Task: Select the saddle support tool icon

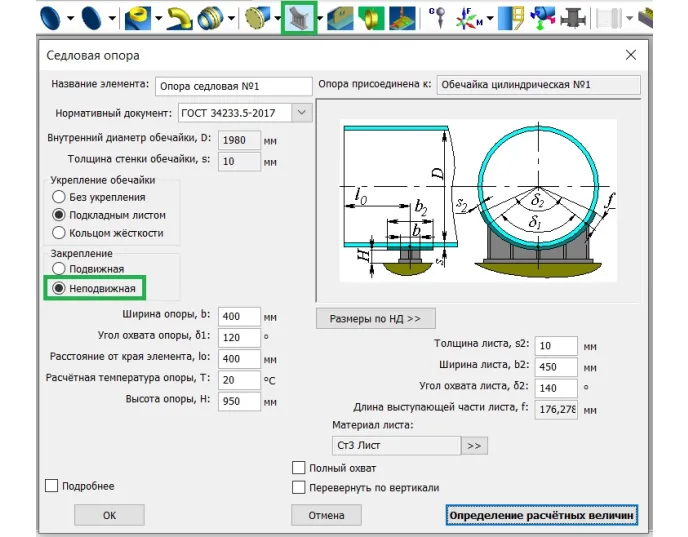Action: click(x=298, y=17)
